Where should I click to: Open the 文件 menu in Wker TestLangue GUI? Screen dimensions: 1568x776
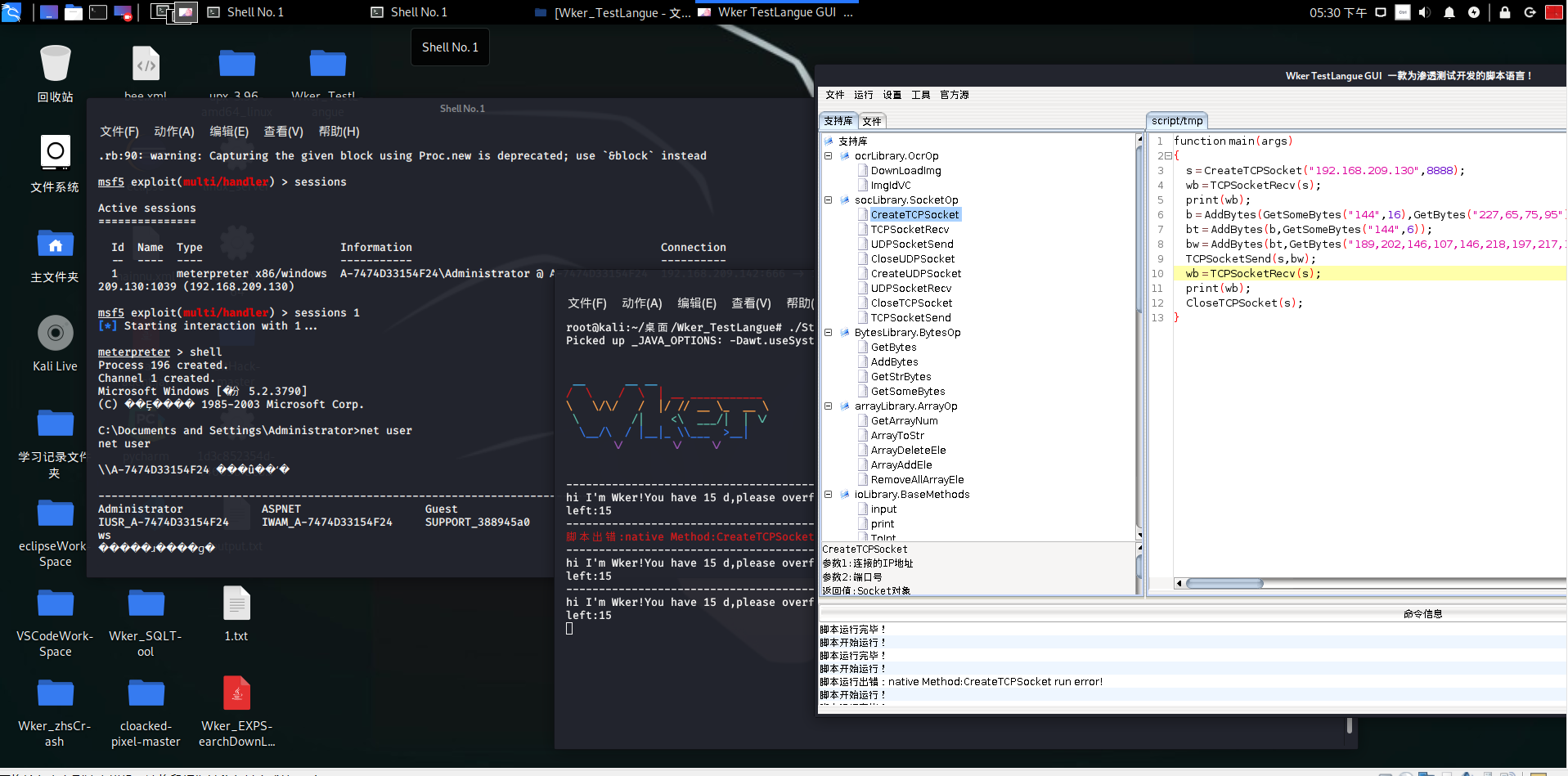point(834,95)
